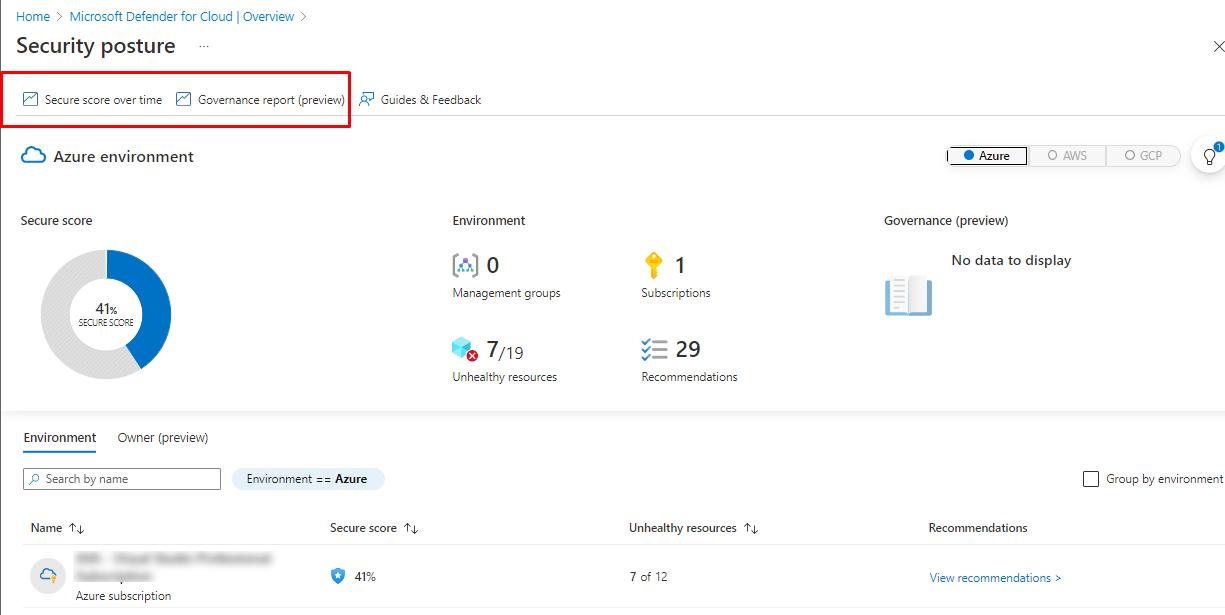Click the Governance report chart icon
This screenshot has width=1225, height=615.
[x=183, y=100]
